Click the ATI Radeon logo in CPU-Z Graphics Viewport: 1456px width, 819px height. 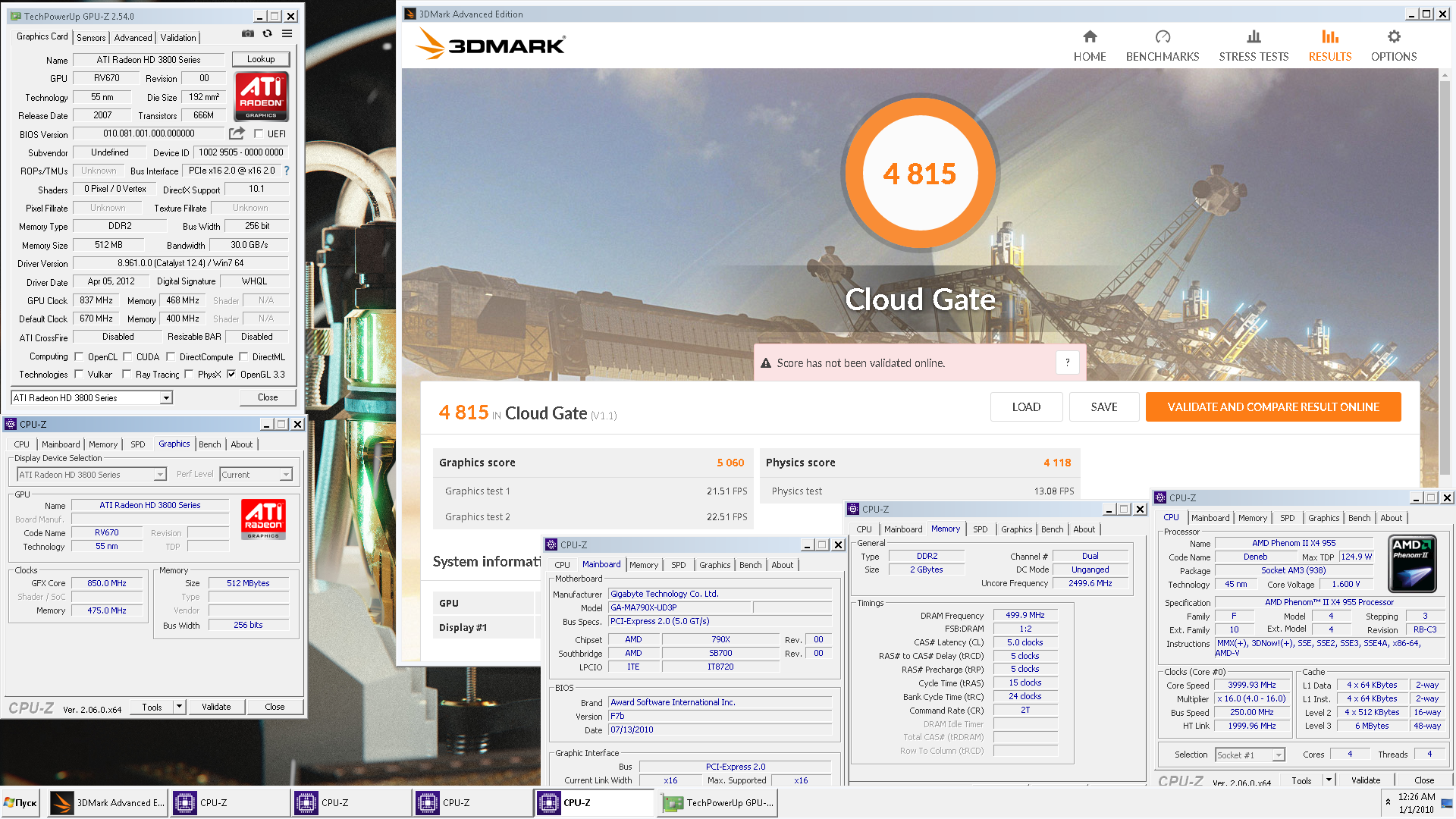tap(263, 519)
